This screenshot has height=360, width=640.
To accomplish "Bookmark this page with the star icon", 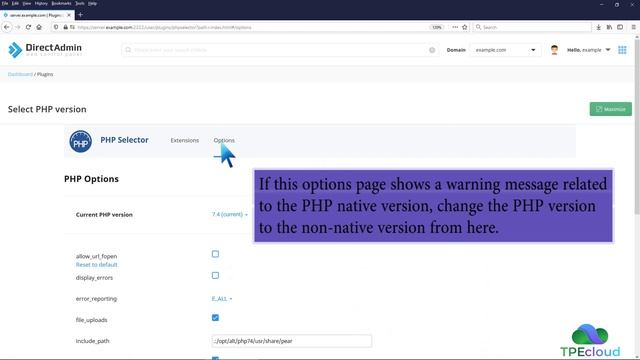I will coord(464,27).
